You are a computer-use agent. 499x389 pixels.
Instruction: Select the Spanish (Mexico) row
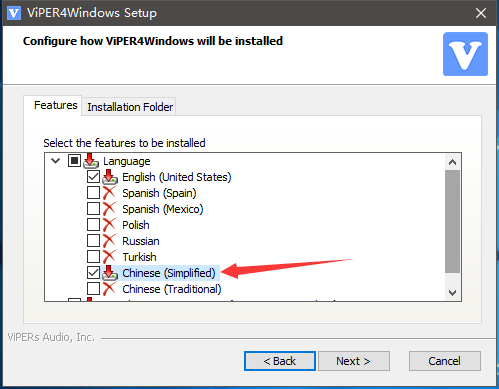click(x=163, y=209)
